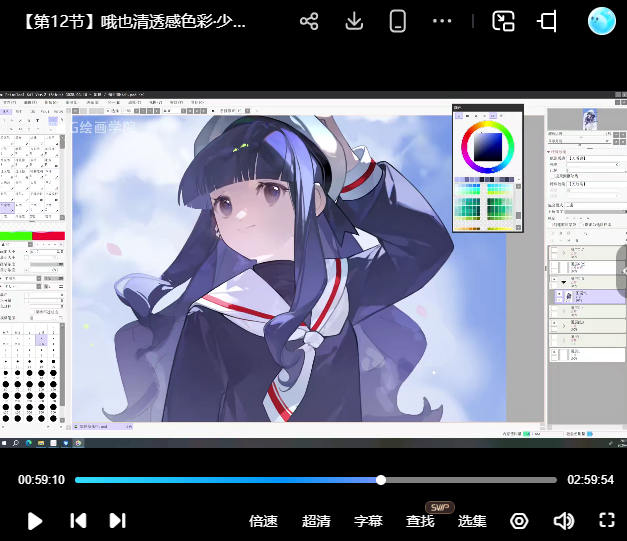Image resolution: width=627 pixels, height=541 pixels.
Task: Hide the open layer folder via its eye toggle
Action: [554, 279]
